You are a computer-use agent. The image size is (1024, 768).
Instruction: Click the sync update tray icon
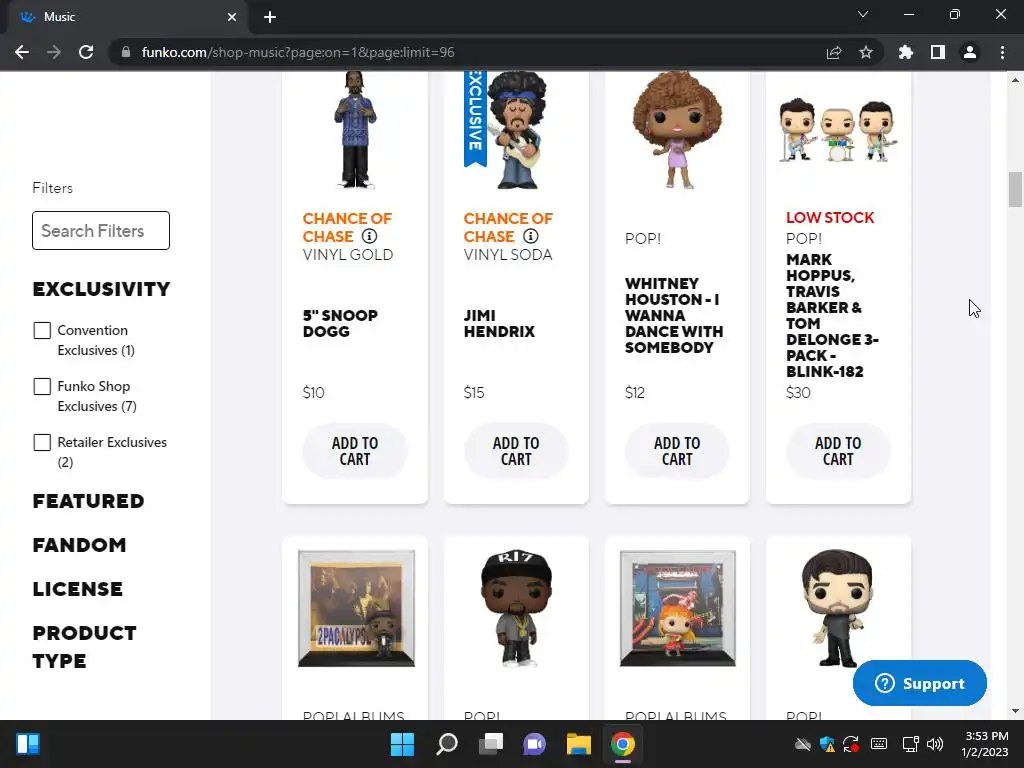pos(851,744)
